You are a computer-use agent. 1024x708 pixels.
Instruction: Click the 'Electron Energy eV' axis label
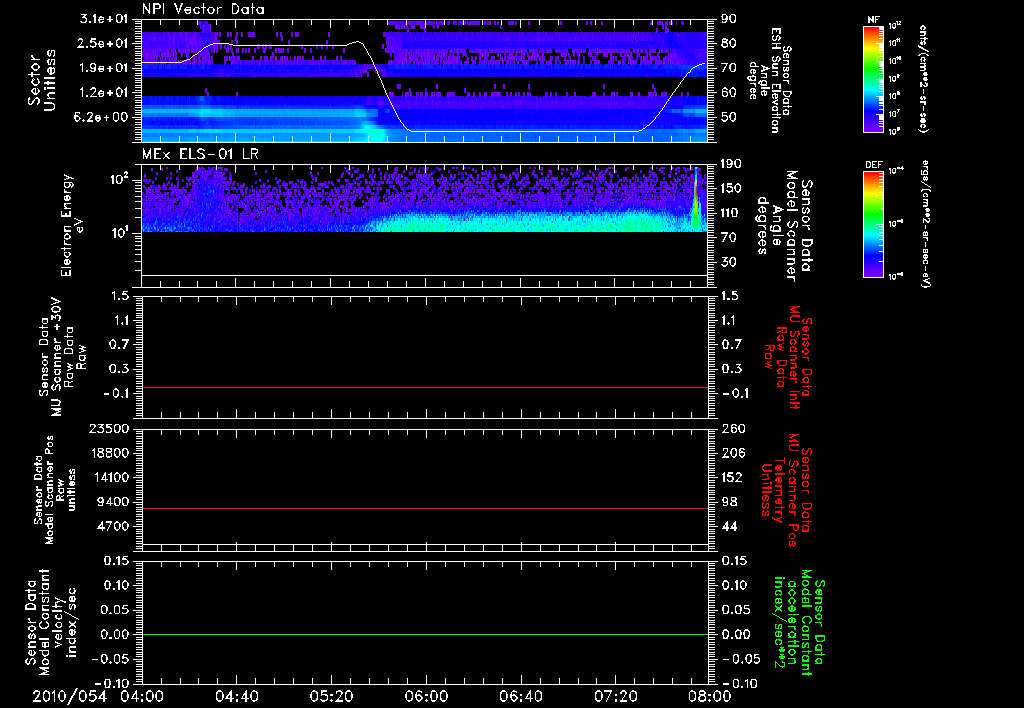[72, 225]
